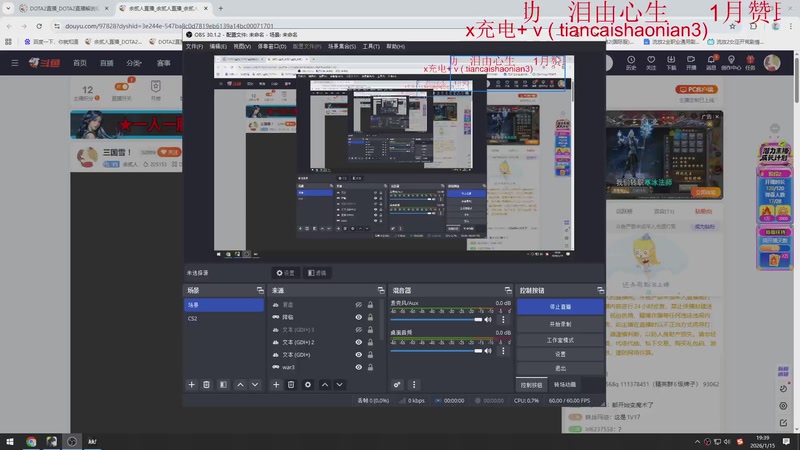800x450 pixels.
Task: Click Chrome icon in Windows taskbar
Action: (x=31, y=442)
